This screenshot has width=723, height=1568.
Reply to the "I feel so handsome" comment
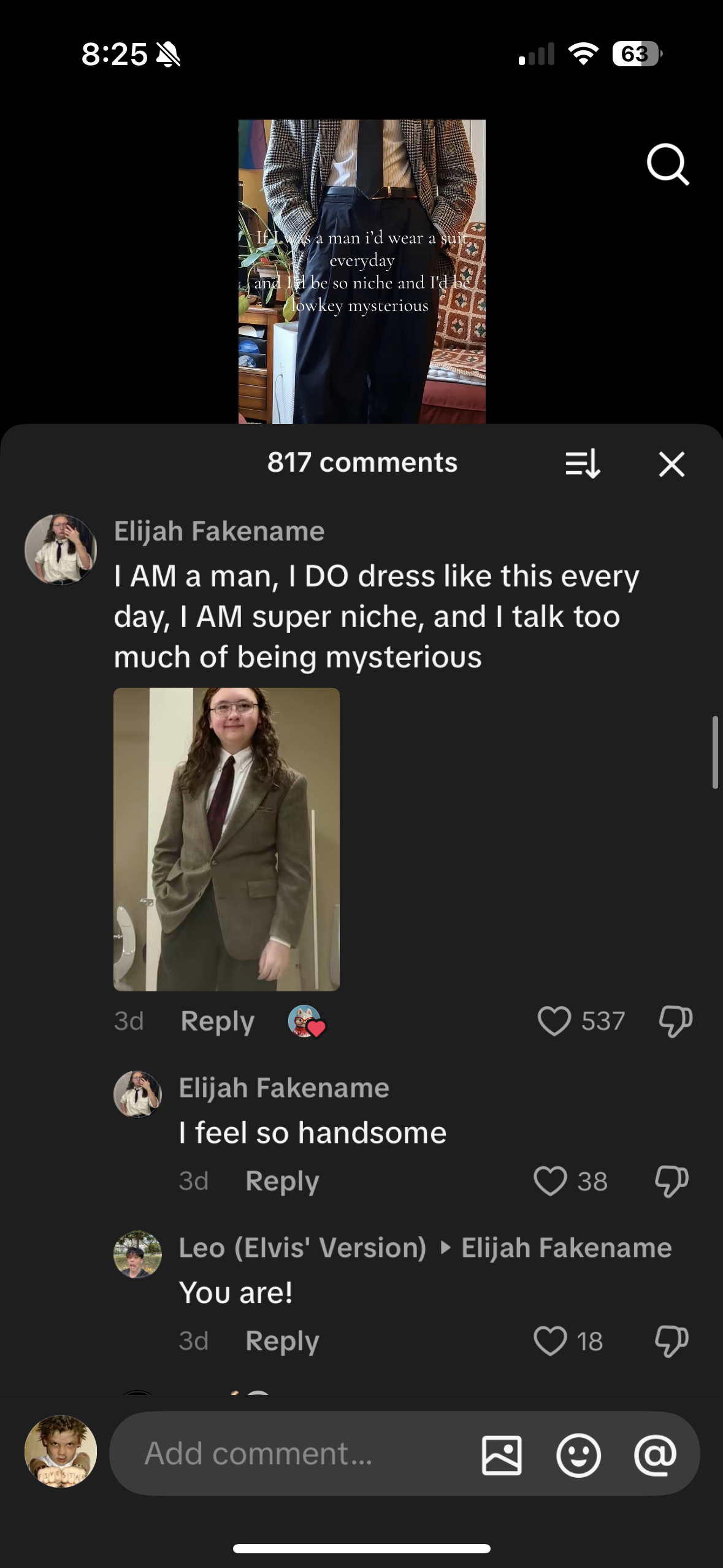click(x=282, y=1181)
